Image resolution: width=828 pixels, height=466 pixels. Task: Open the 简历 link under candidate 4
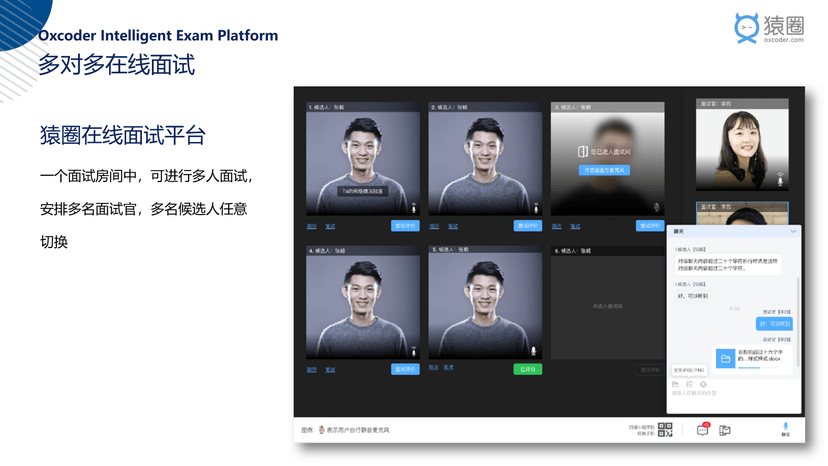(312, 369)
